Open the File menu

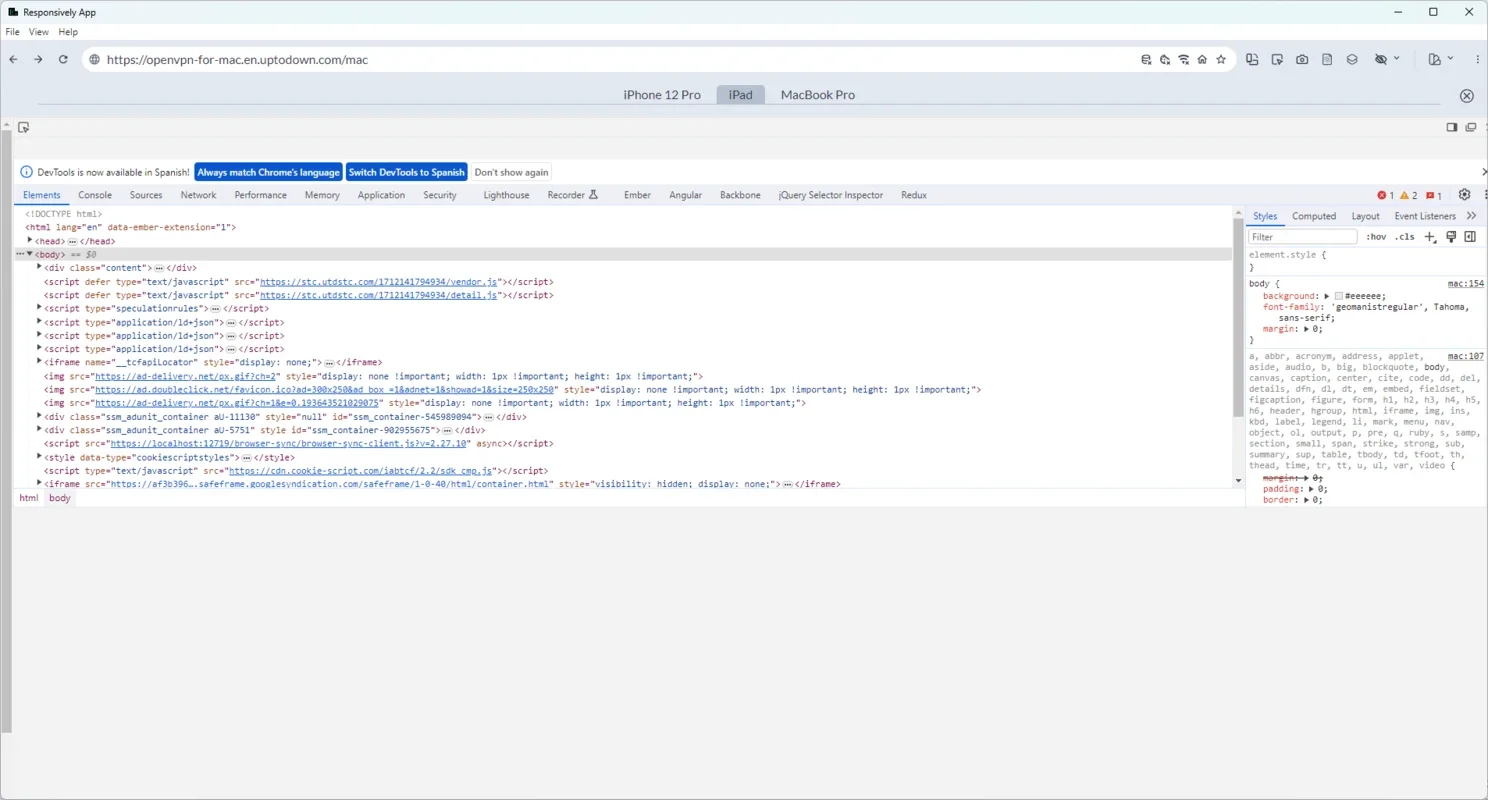tap(13, 32)
